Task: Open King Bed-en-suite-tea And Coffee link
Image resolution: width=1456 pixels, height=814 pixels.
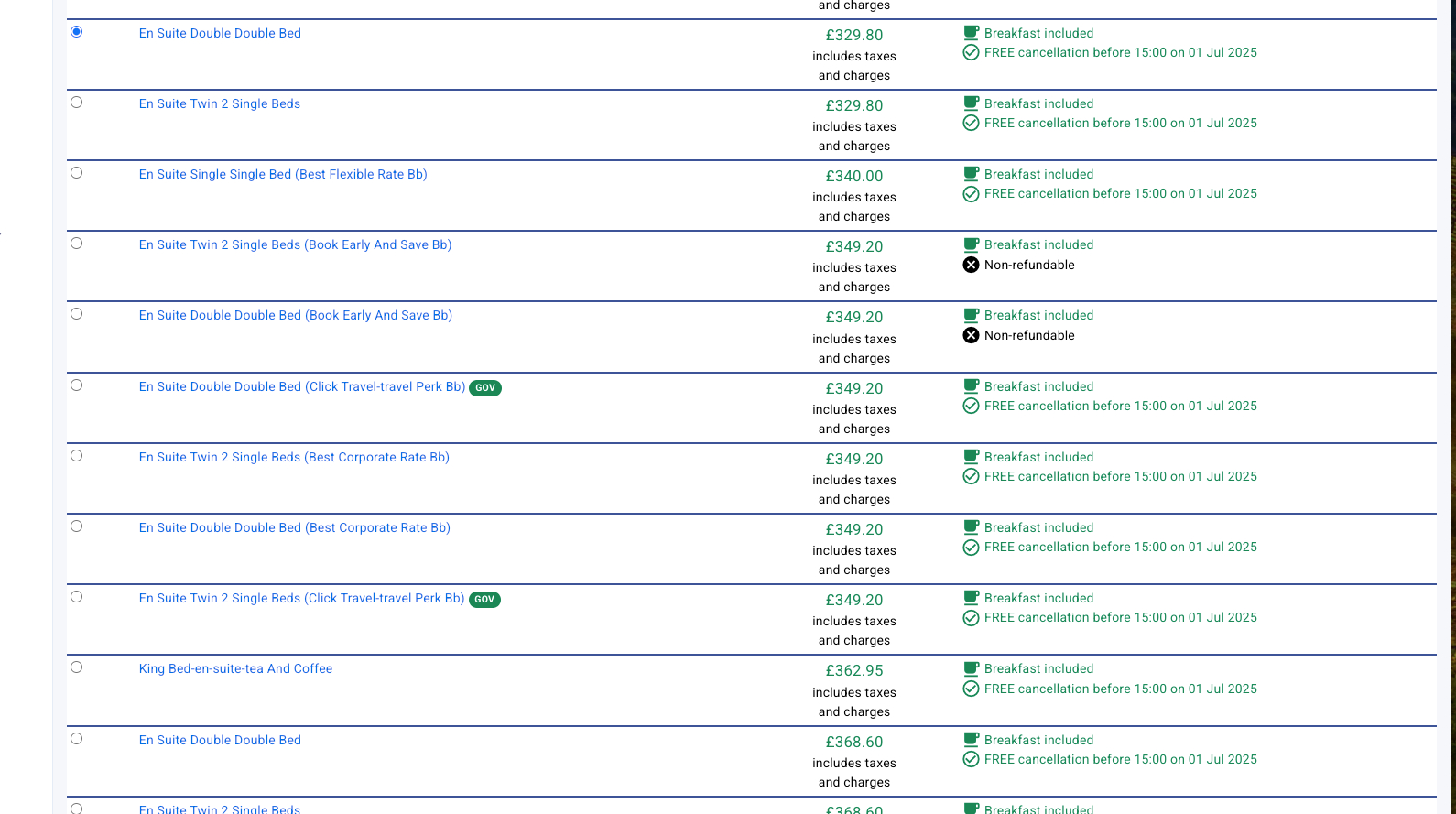Action: tap(235, 669)
